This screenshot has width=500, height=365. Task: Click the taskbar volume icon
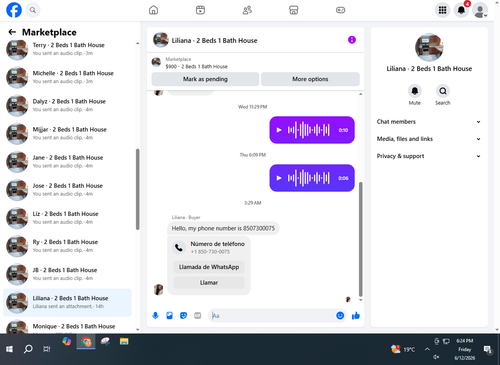[436, 357]
